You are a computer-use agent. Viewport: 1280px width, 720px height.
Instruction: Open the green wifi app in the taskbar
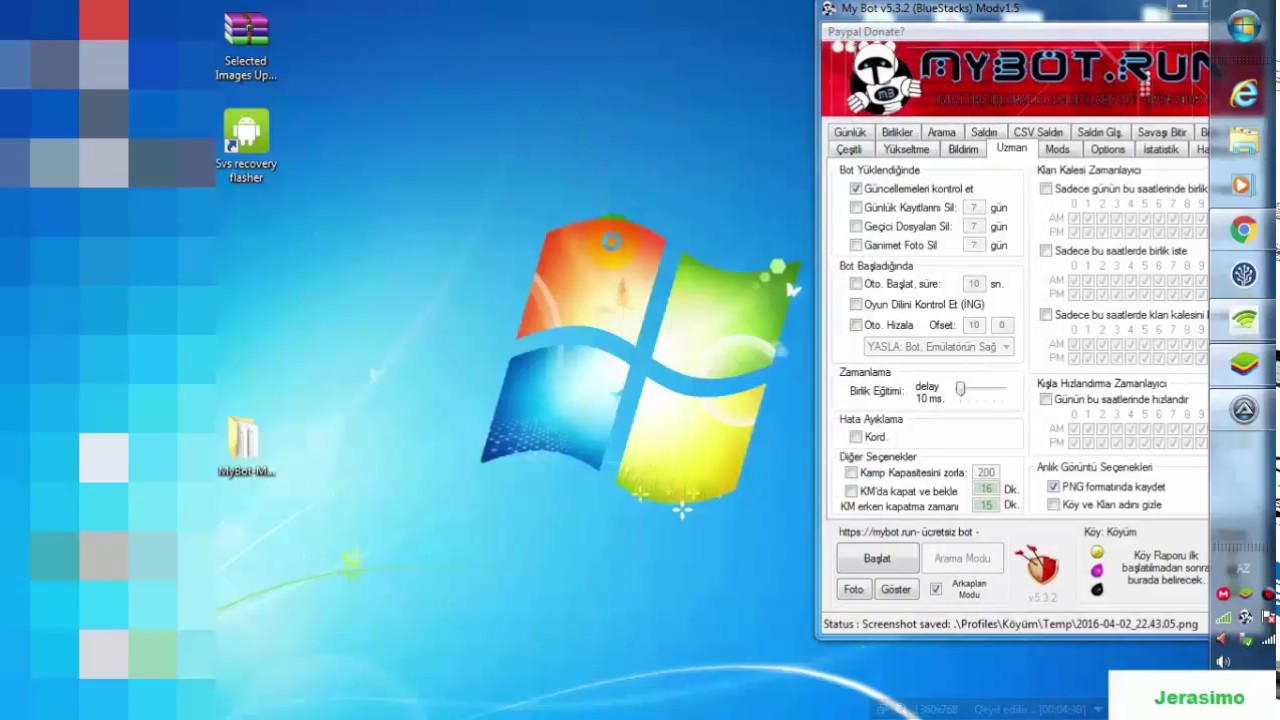[x=1244, y=320]
